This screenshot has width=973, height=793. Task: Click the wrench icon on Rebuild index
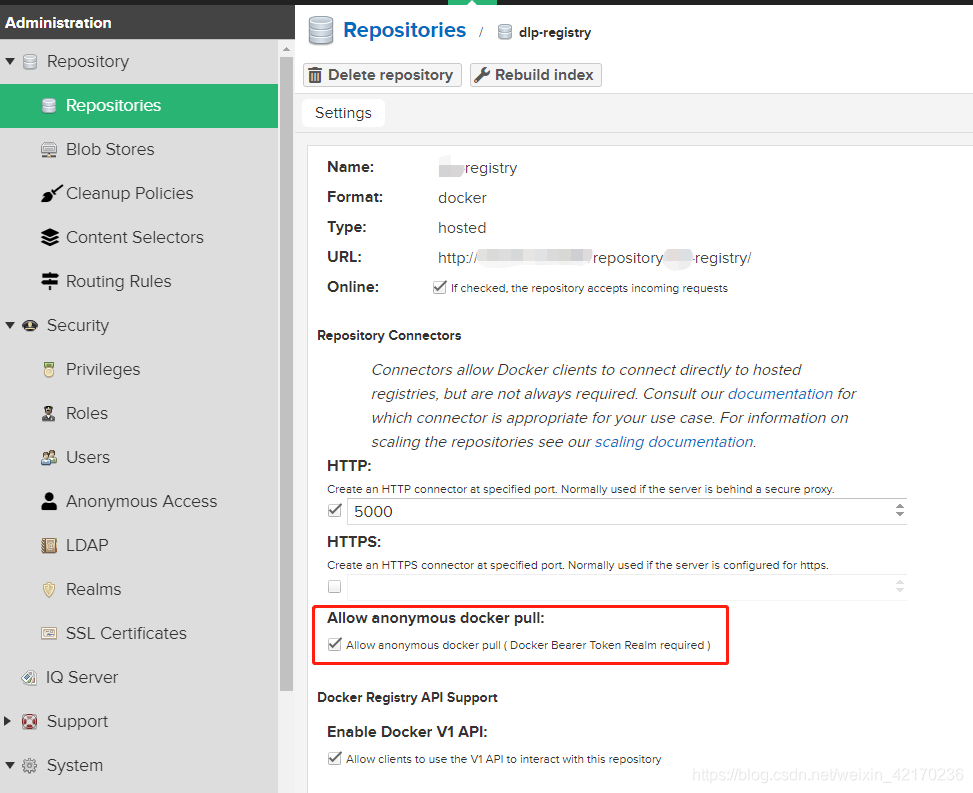coord(482,75)
